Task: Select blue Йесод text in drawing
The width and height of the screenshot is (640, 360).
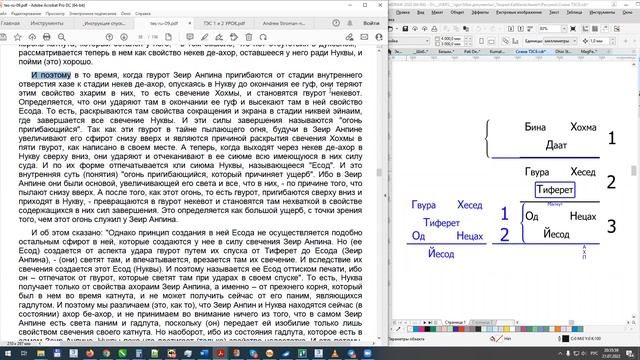Action: (x=441, y=253)
